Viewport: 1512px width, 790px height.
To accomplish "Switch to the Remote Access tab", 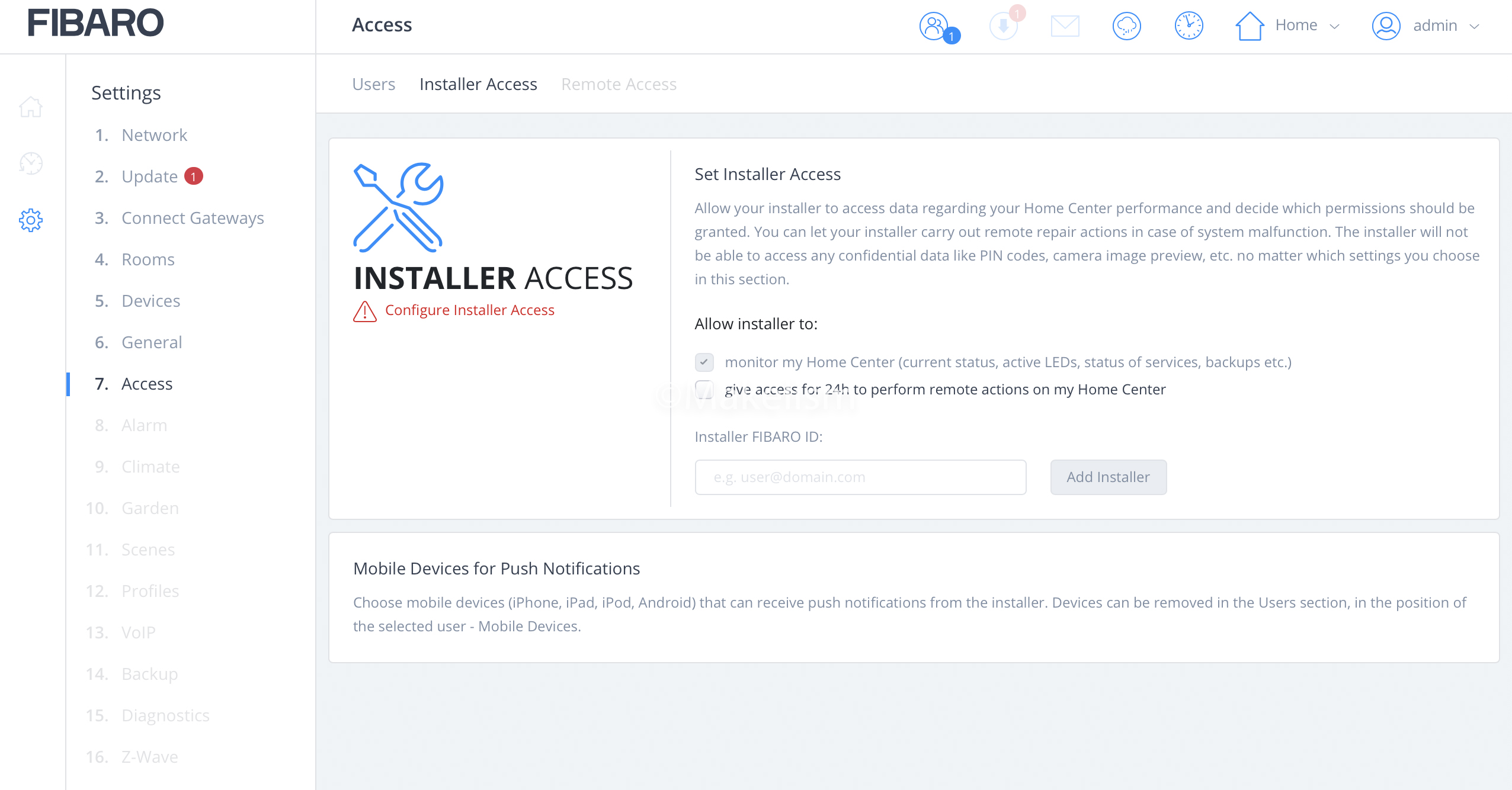I will [x=619, y=84].
